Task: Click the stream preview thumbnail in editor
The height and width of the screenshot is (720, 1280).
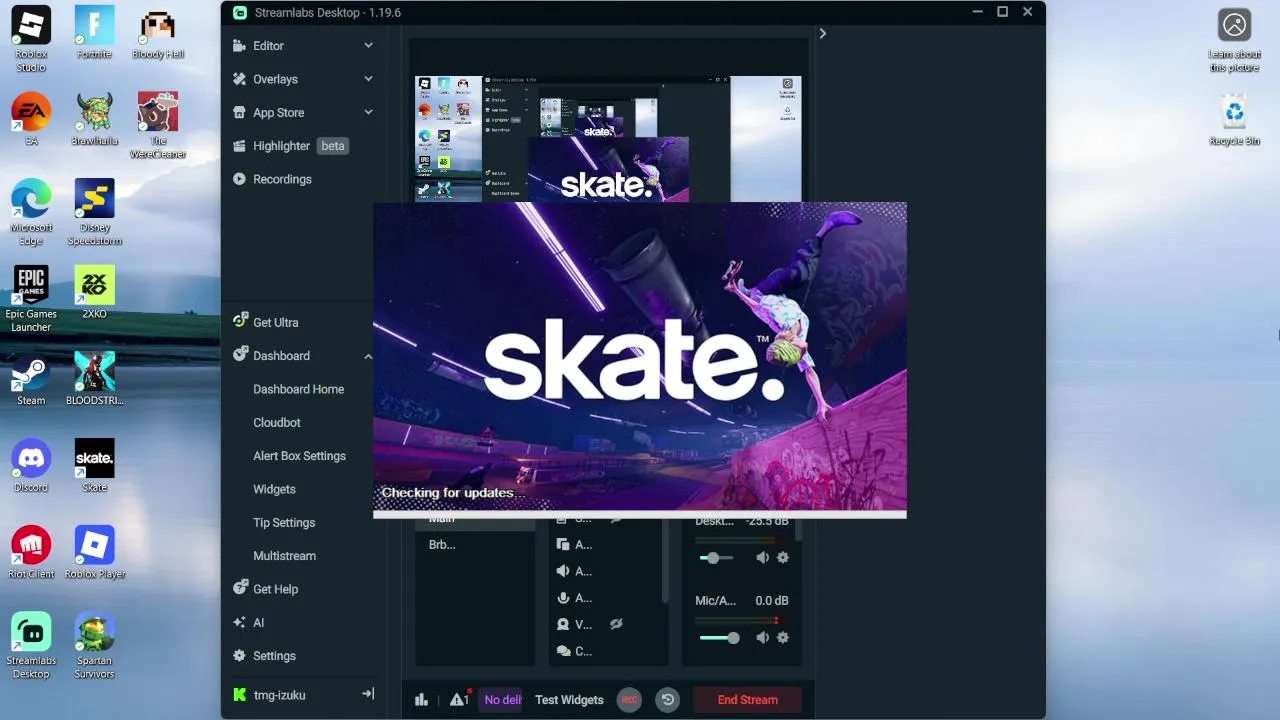Action: click(x=608, y=139)
